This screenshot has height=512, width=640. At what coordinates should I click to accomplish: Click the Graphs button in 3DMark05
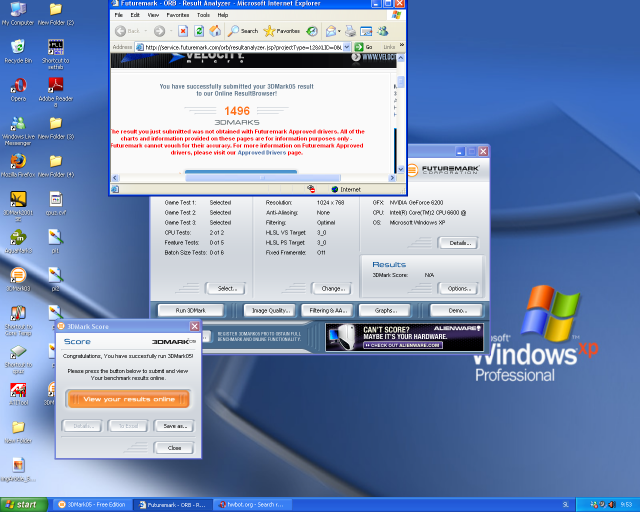tap(386, 311)
